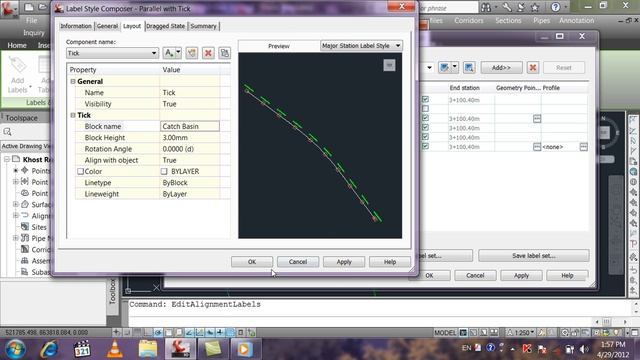Tick the unchecked checkbox in Alignment Labels list

pos(425,109)
